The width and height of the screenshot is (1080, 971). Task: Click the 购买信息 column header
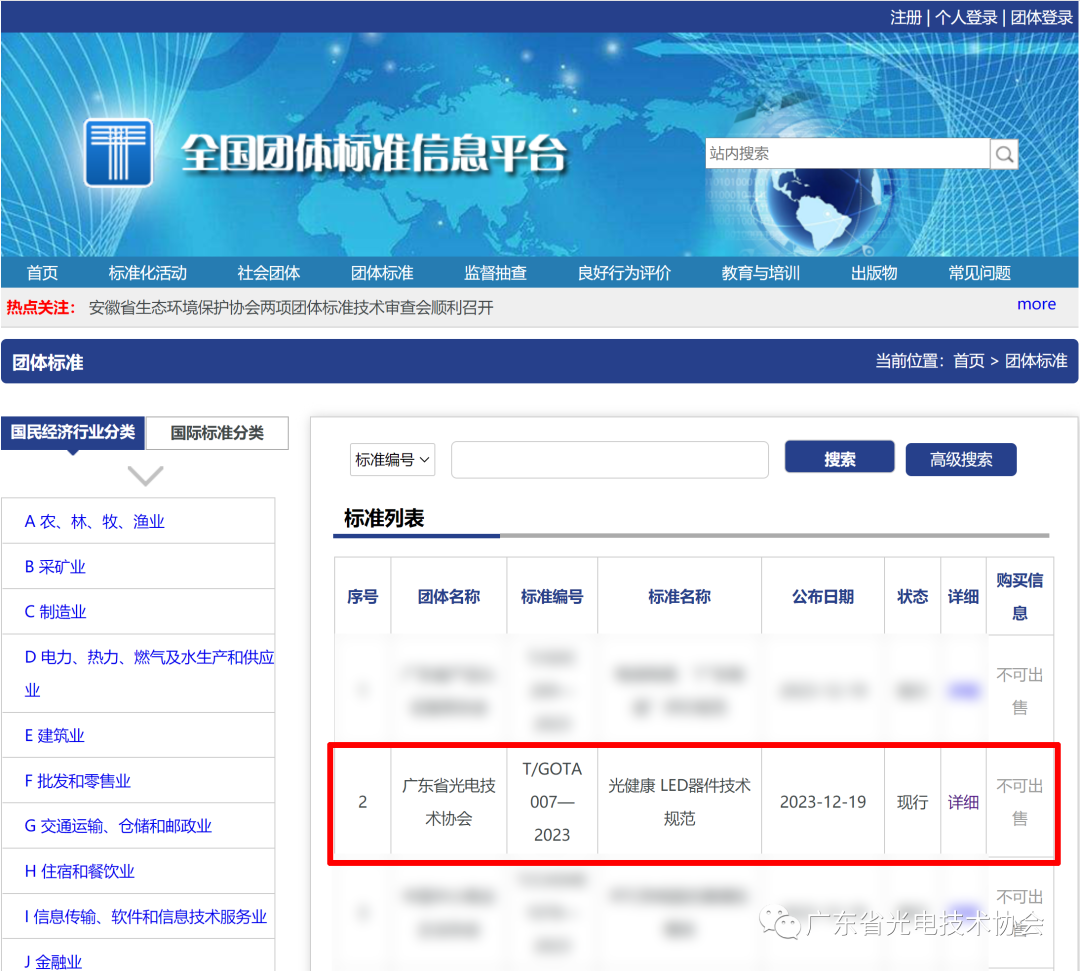[x=1020, y=596]
